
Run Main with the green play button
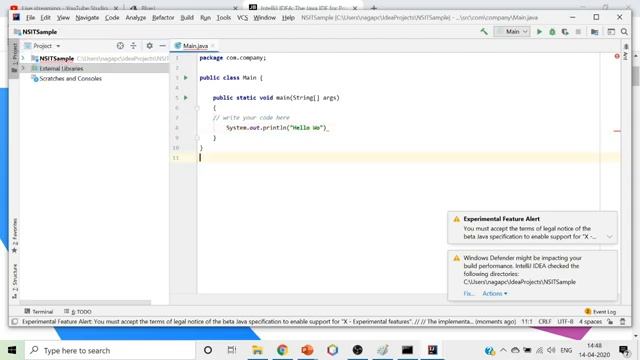click(x=539, y=31)
